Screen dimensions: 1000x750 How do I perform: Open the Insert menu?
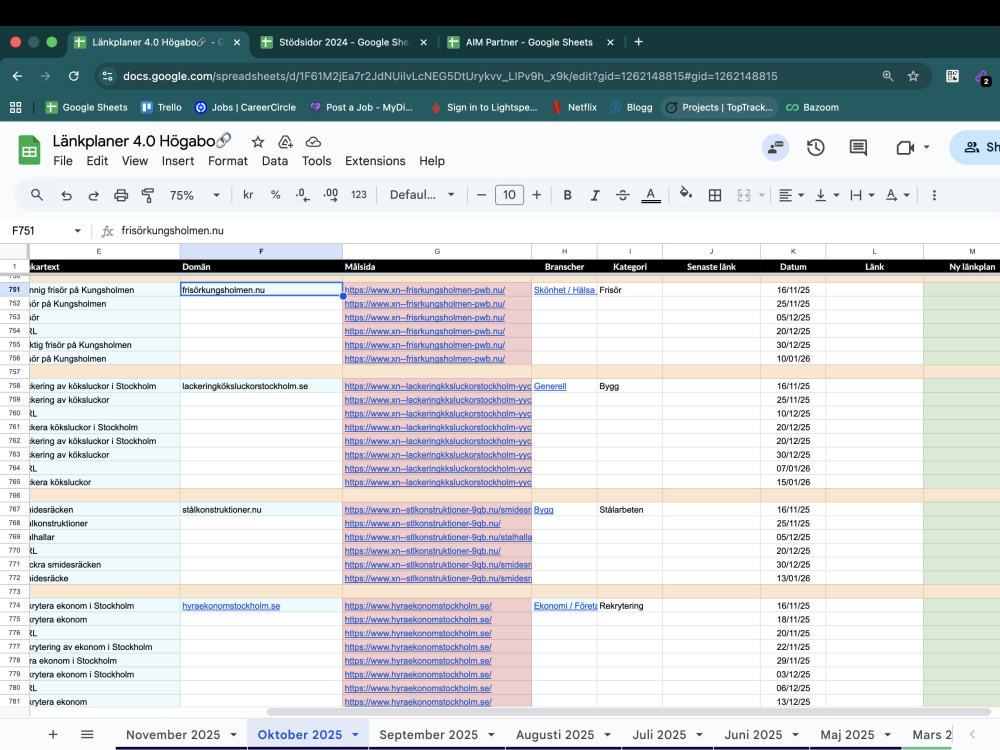tap(178, 161)
